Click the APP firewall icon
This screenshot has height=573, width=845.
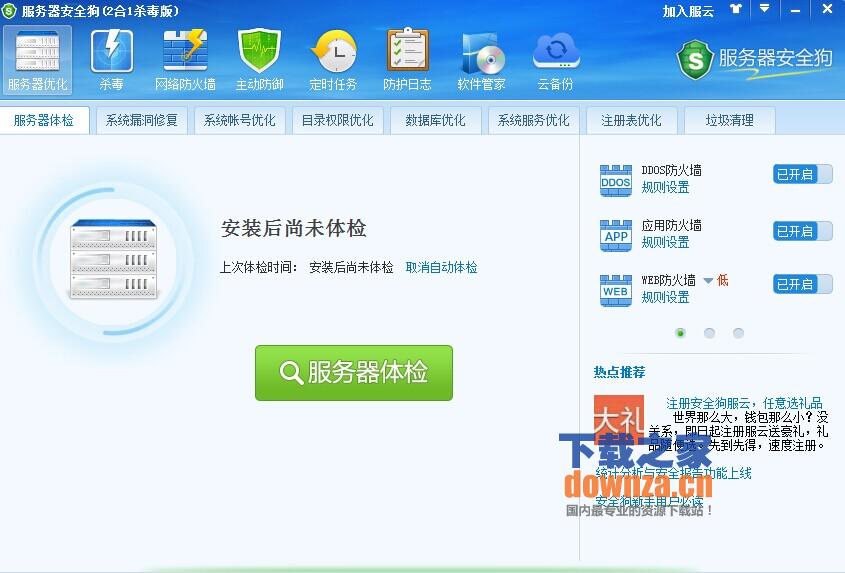[615, 236]
